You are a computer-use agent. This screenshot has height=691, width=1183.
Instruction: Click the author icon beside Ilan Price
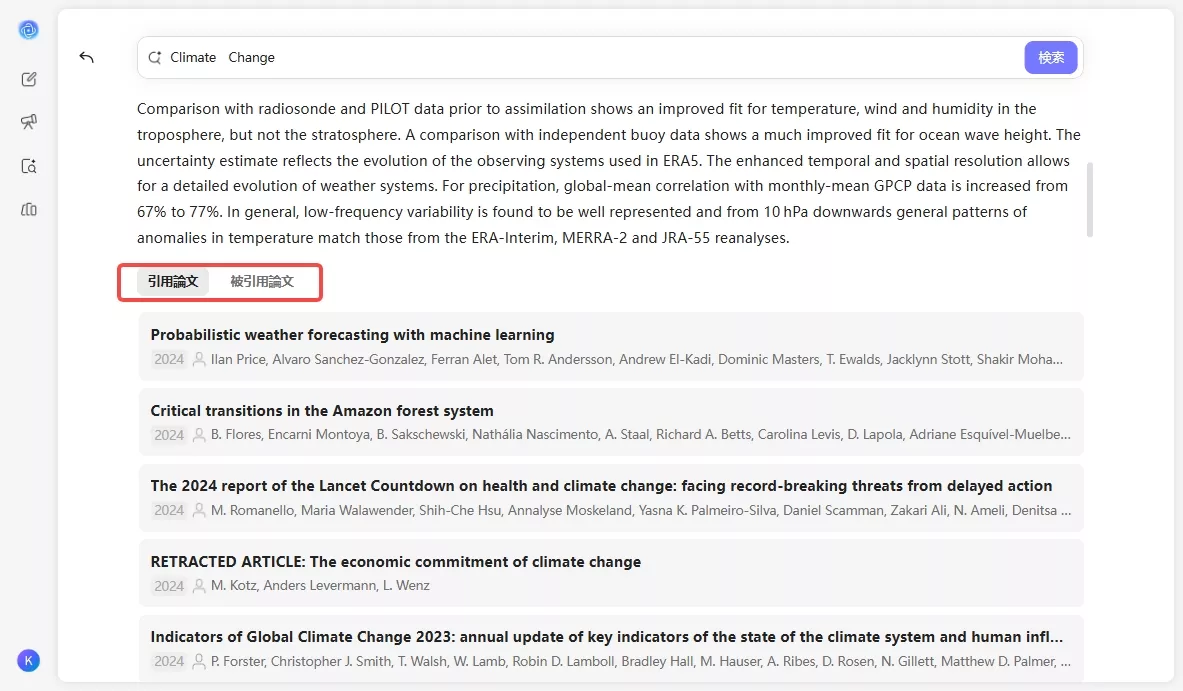coord(199,359)
